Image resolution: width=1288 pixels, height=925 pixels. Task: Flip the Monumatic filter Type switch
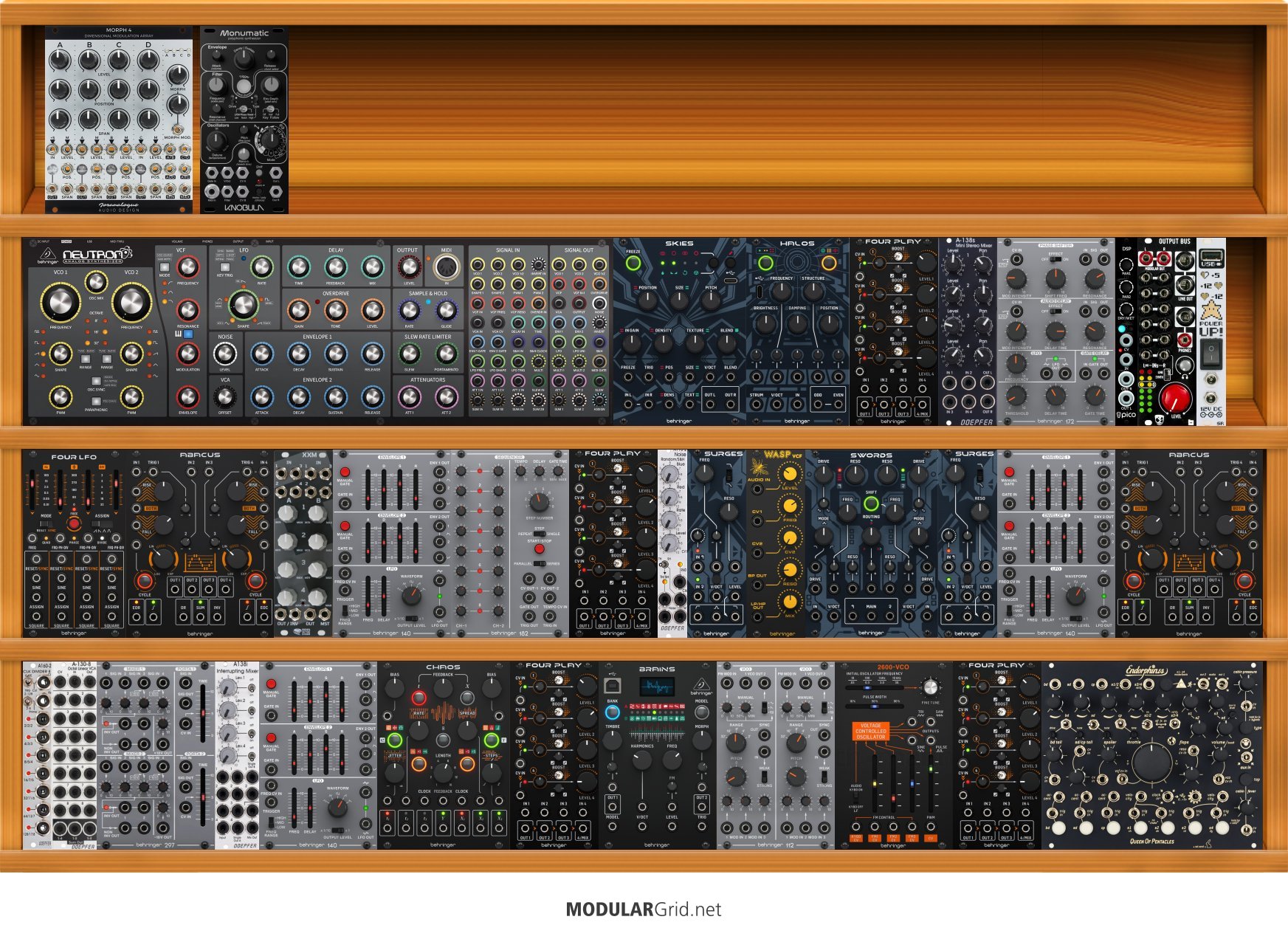click(256, 98)
